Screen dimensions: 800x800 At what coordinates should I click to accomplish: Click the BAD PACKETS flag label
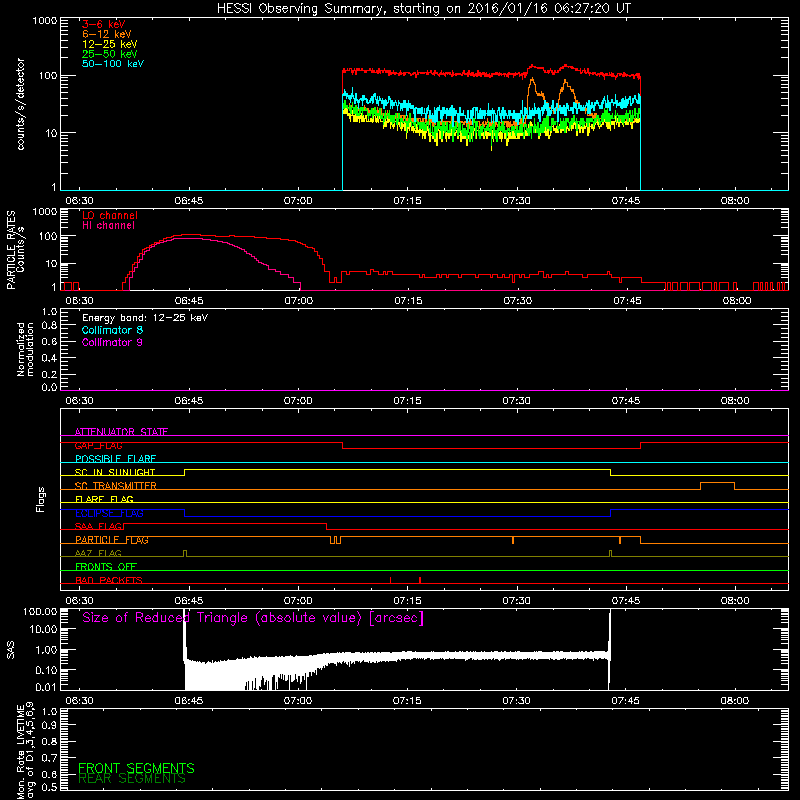coord(109,581)
